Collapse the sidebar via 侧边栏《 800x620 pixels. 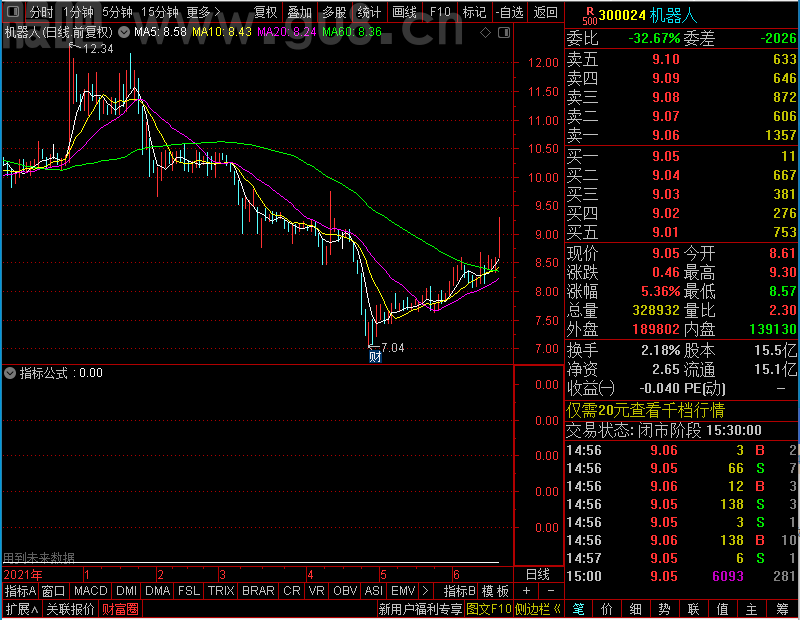(x=538, y=609)
